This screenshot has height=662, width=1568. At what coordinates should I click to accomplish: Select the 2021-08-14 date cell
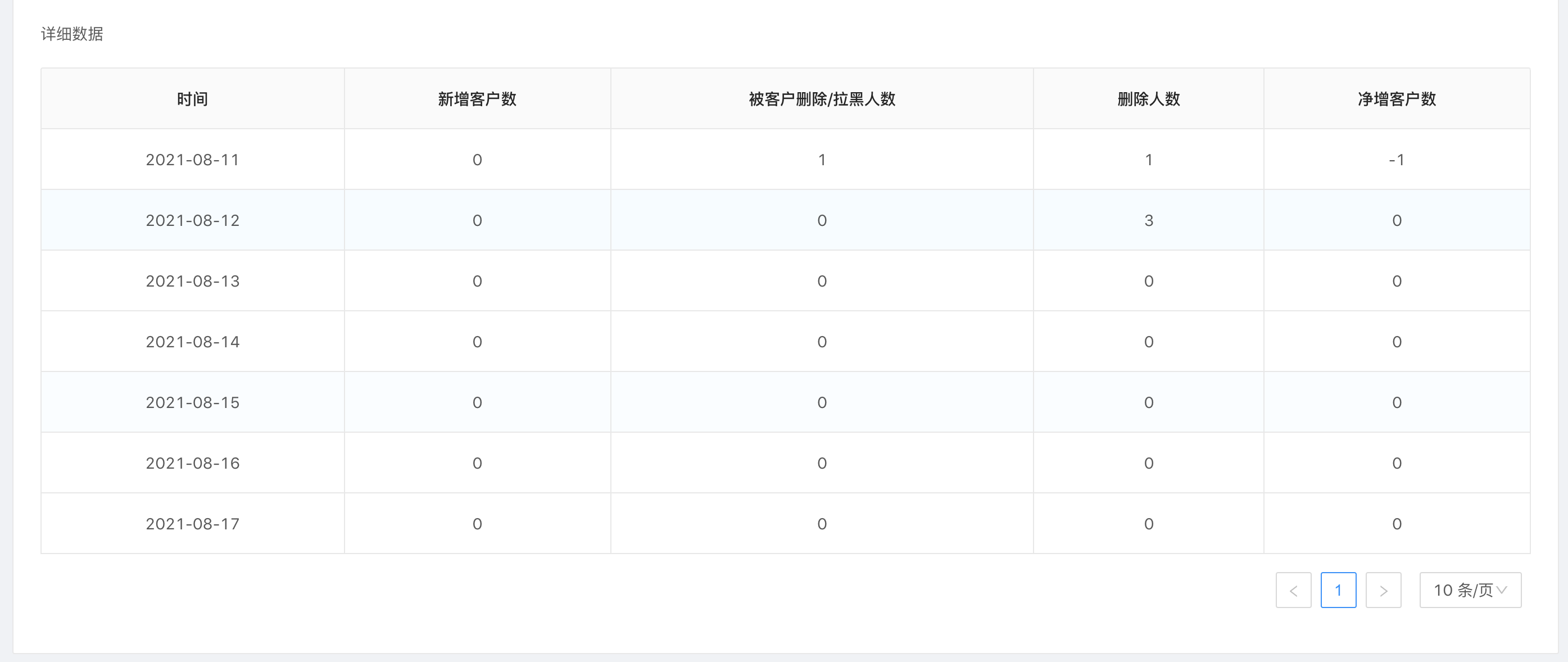pyautogui.click(x=192, y=342)
